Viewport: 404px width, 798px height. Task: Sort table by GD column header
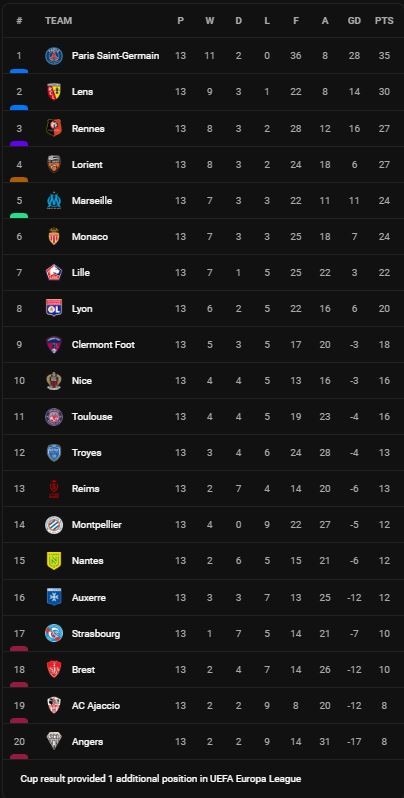tap(354, 21)
